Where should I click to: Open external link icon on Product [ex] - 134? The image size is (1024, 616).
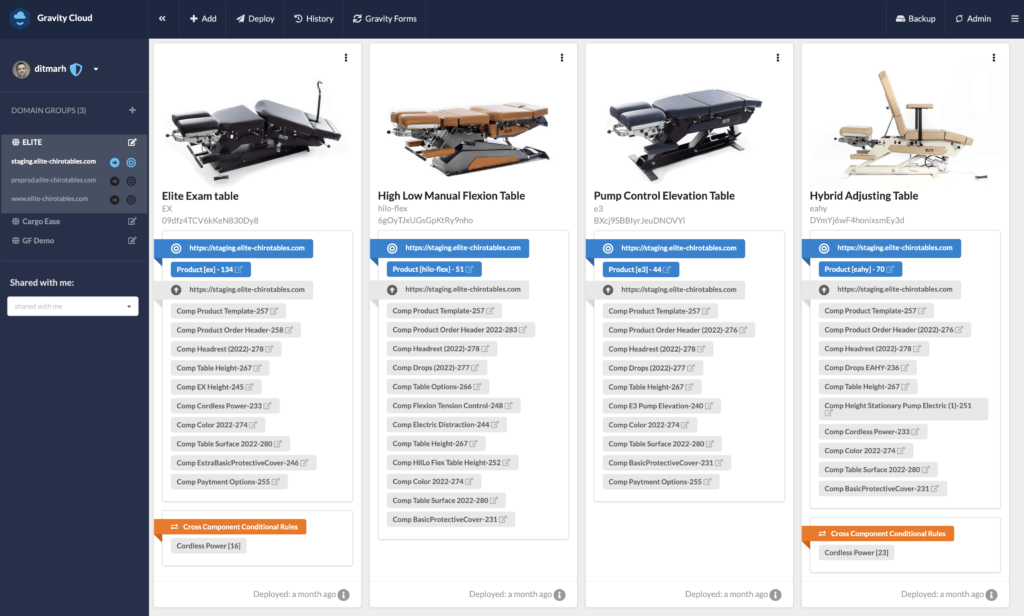239,270
